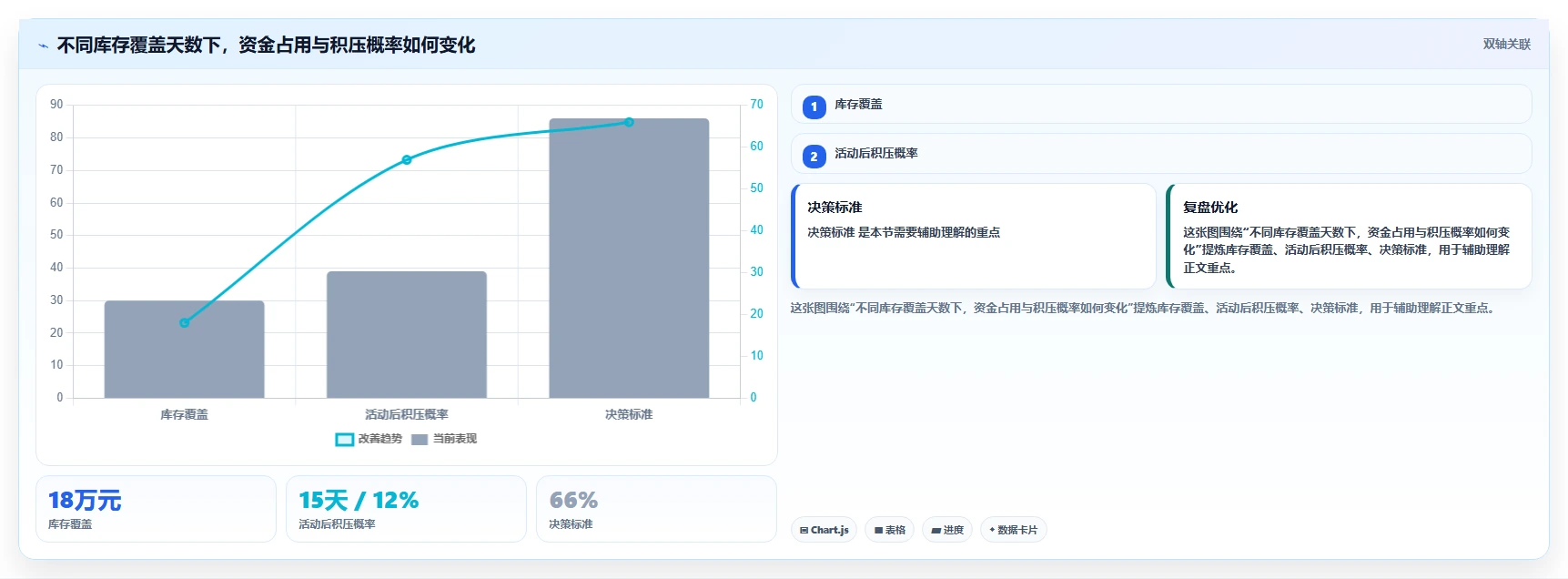Click the 双轴关联 label in the header

1506,44
